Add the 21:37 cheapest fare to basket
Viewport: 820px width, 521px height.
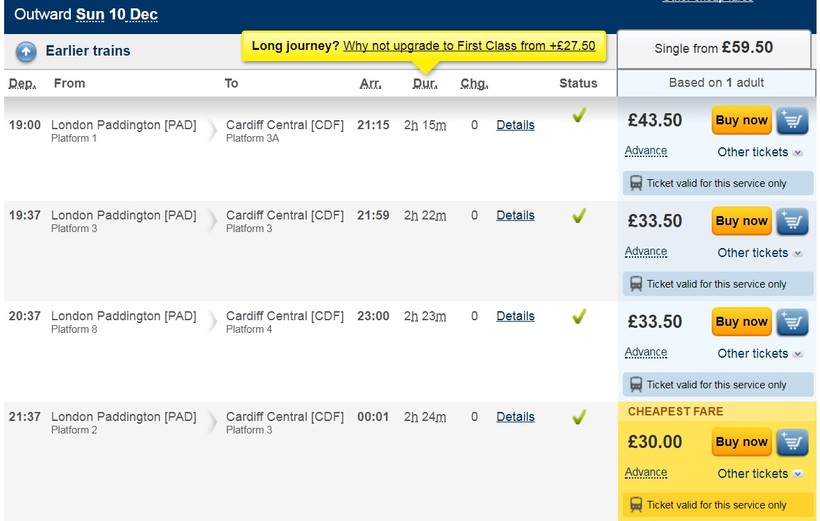pyautogui.click(x=792, y=442)
